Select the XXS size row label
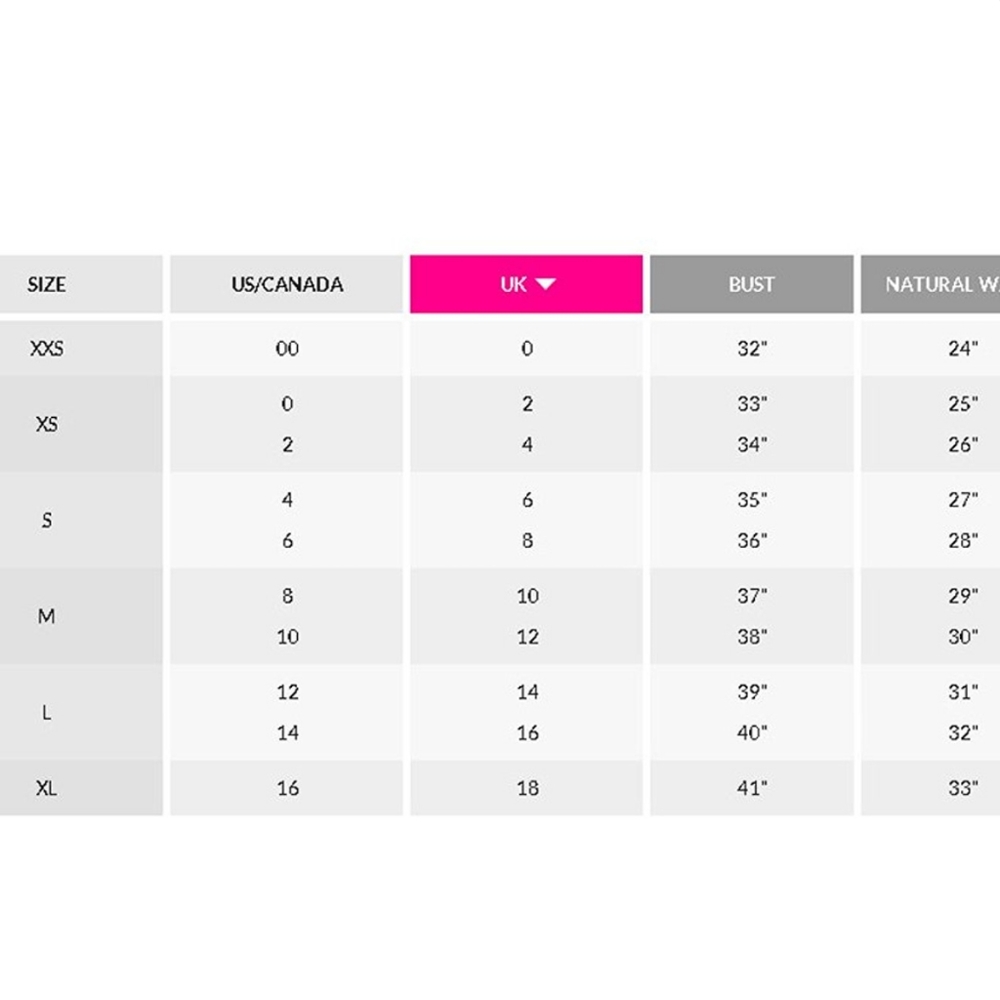This screenshot has width=1000, height=1000. tap(47, 348)
